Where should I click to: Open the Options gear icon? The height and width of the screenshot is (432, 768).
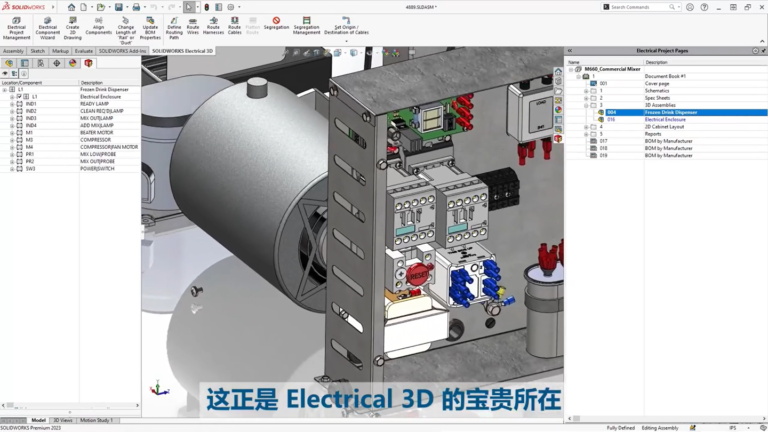tap(231, 7)
